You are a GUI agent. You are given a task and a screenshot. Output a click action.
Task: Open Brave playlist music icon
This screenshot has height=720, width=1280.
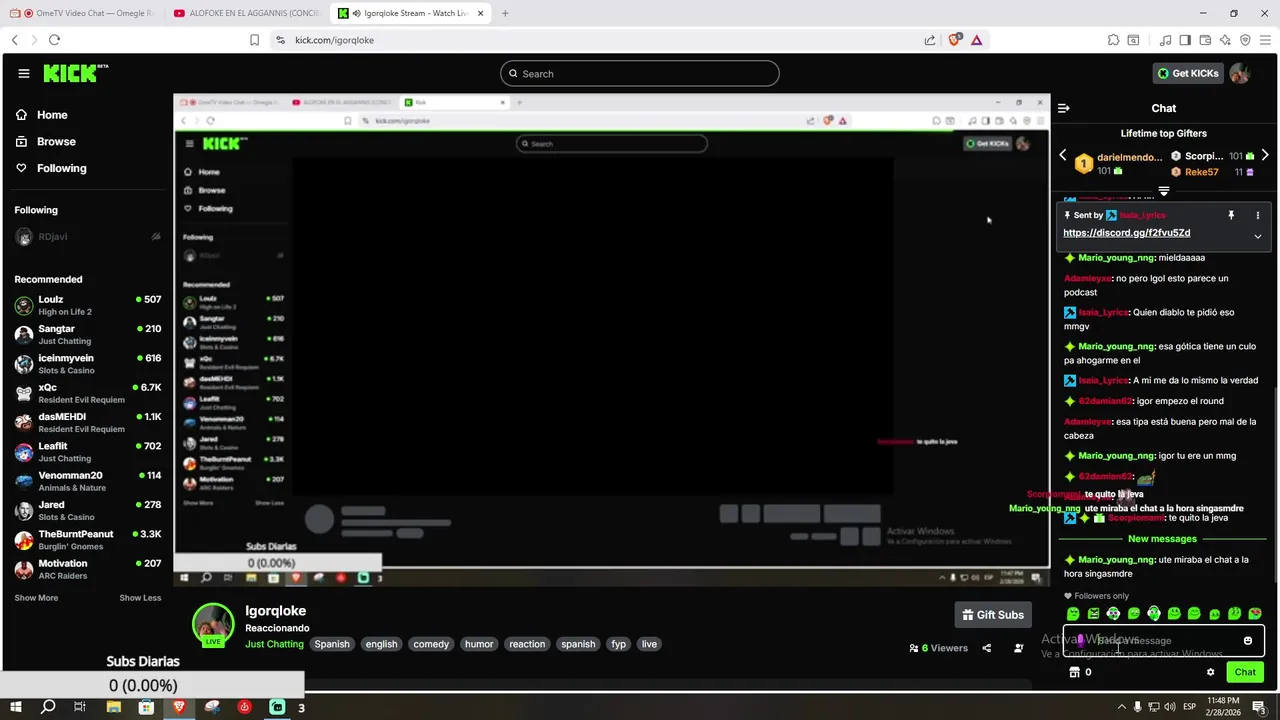pos(1165,40)
